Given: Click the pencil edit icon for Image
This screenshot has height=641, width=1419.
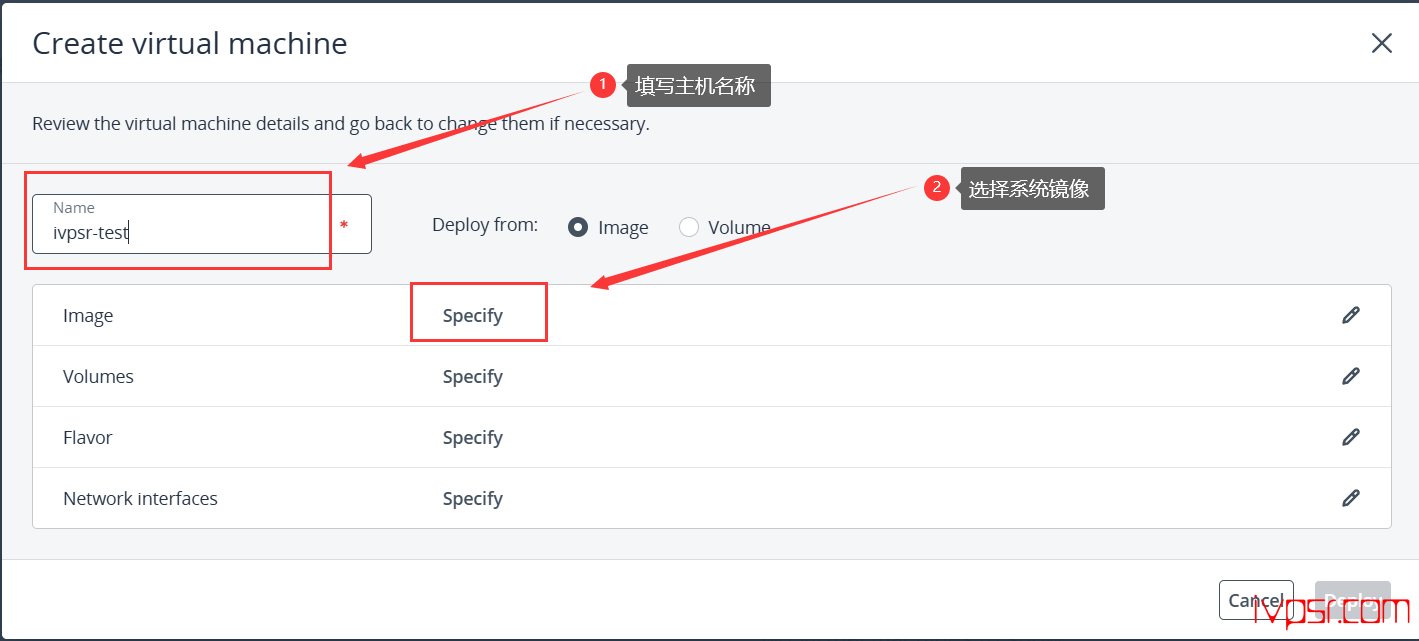Looking at the screenshot, I should [1351, 315].
